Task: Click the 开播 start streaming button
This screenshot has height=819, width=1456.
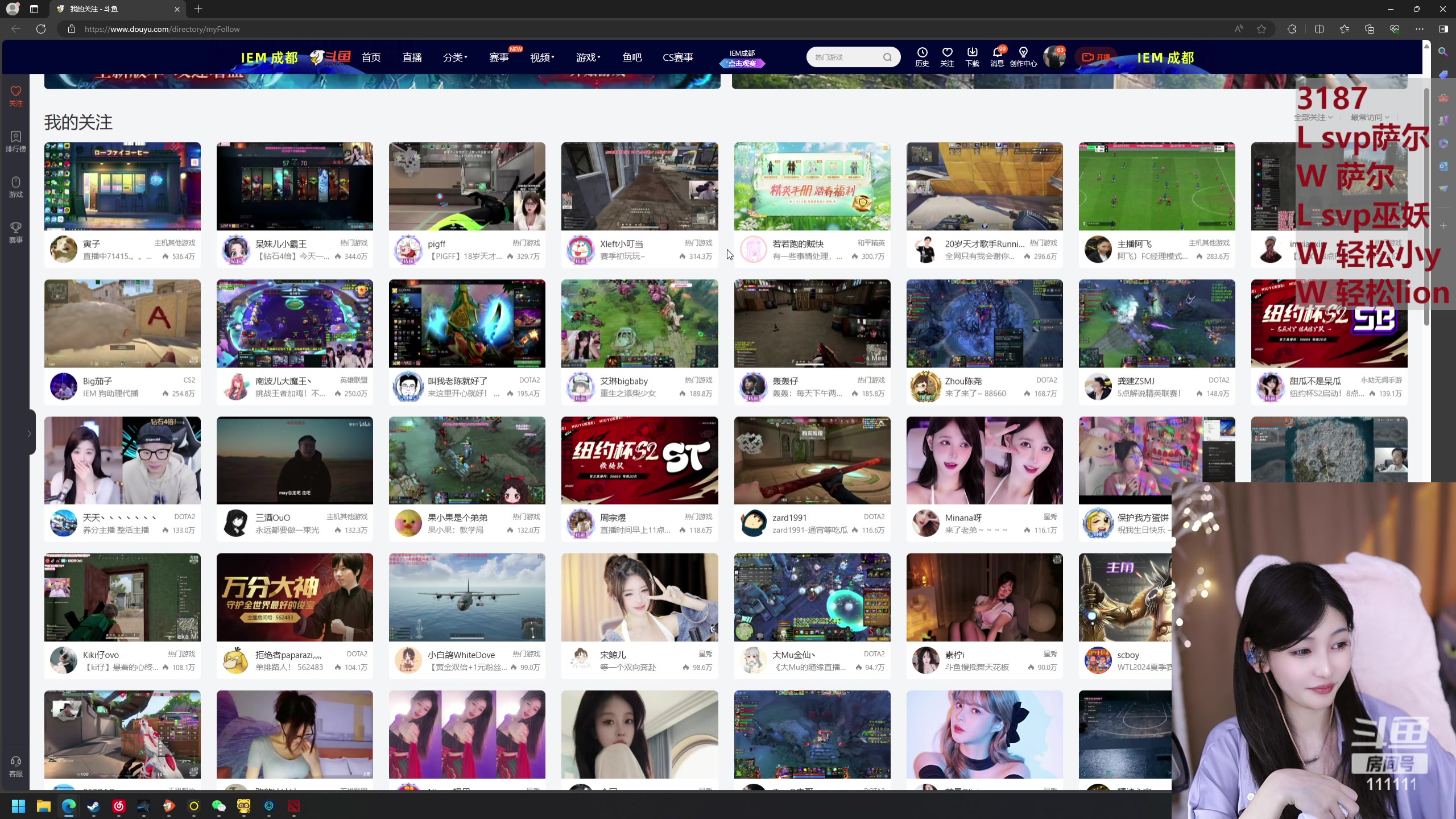Action: (x=1096, y=57)
